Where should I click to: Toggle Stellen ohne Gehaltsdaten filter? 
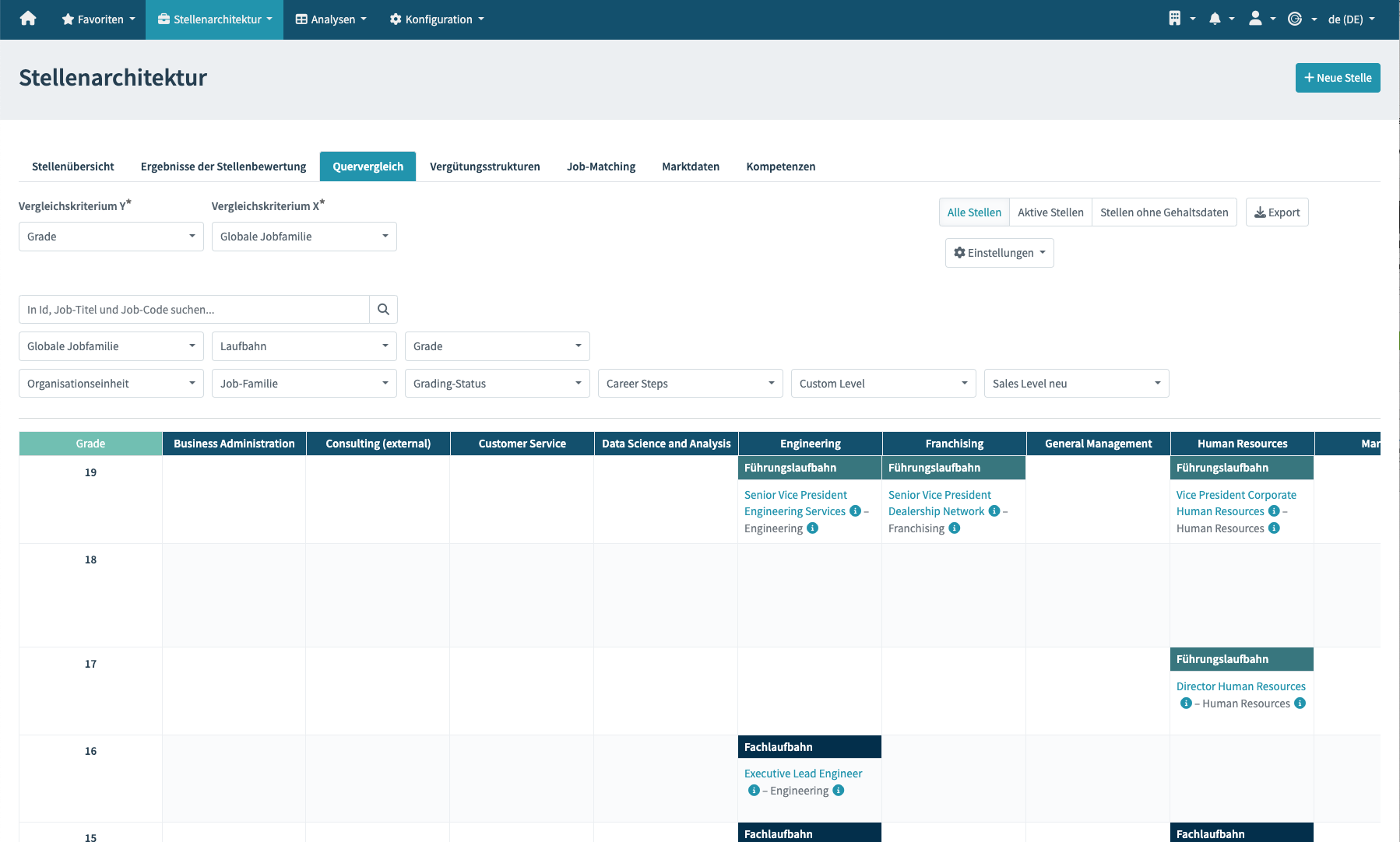click(1164, 212)
